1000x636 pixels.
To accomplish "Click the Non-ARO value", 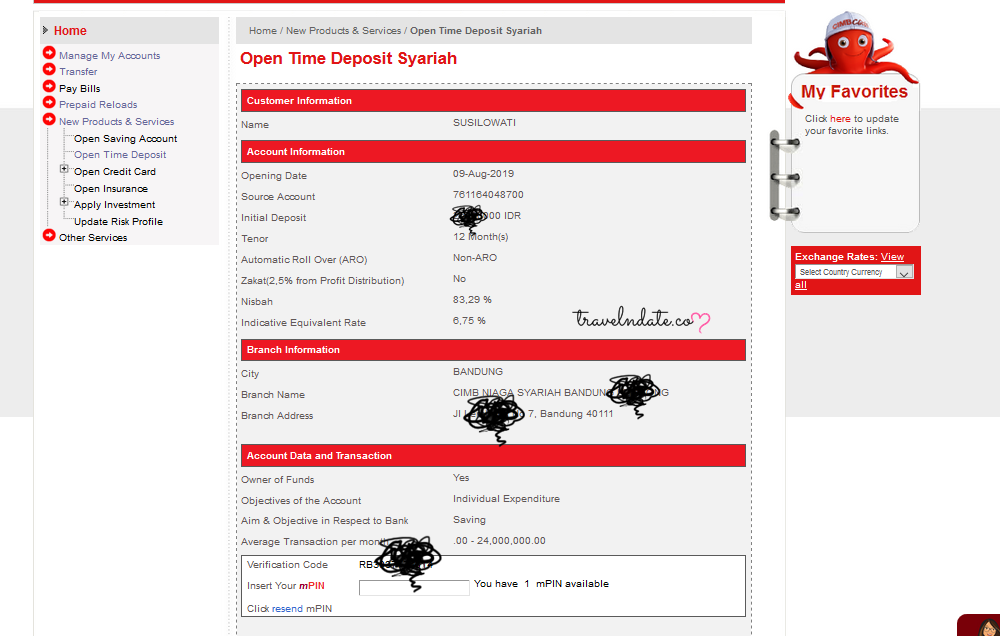I will (x=474, y=258).
